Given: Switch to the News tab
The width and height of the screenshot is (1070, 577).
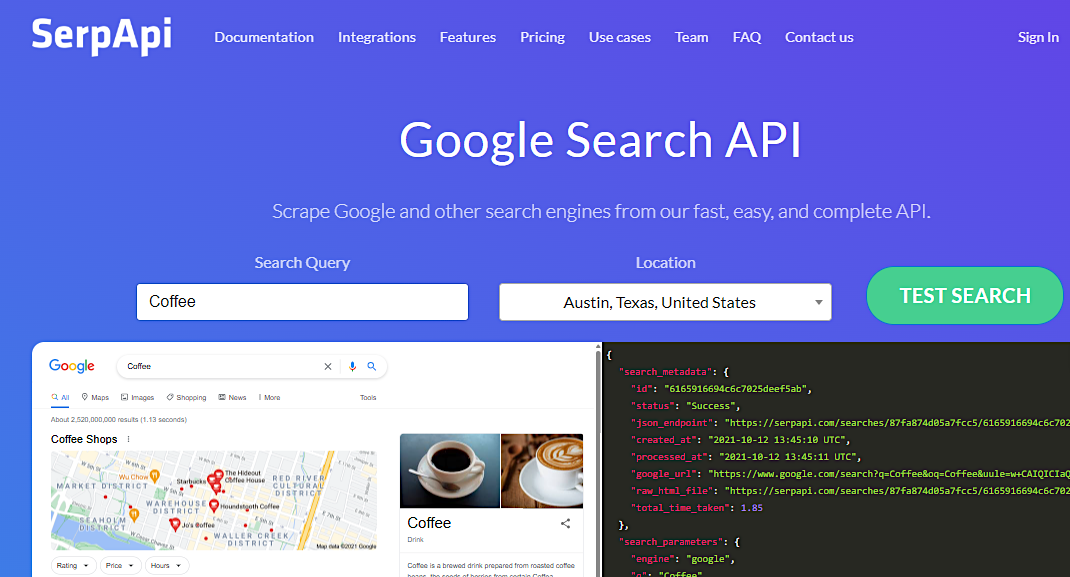Looking at the screenshot, I should 232,397.
